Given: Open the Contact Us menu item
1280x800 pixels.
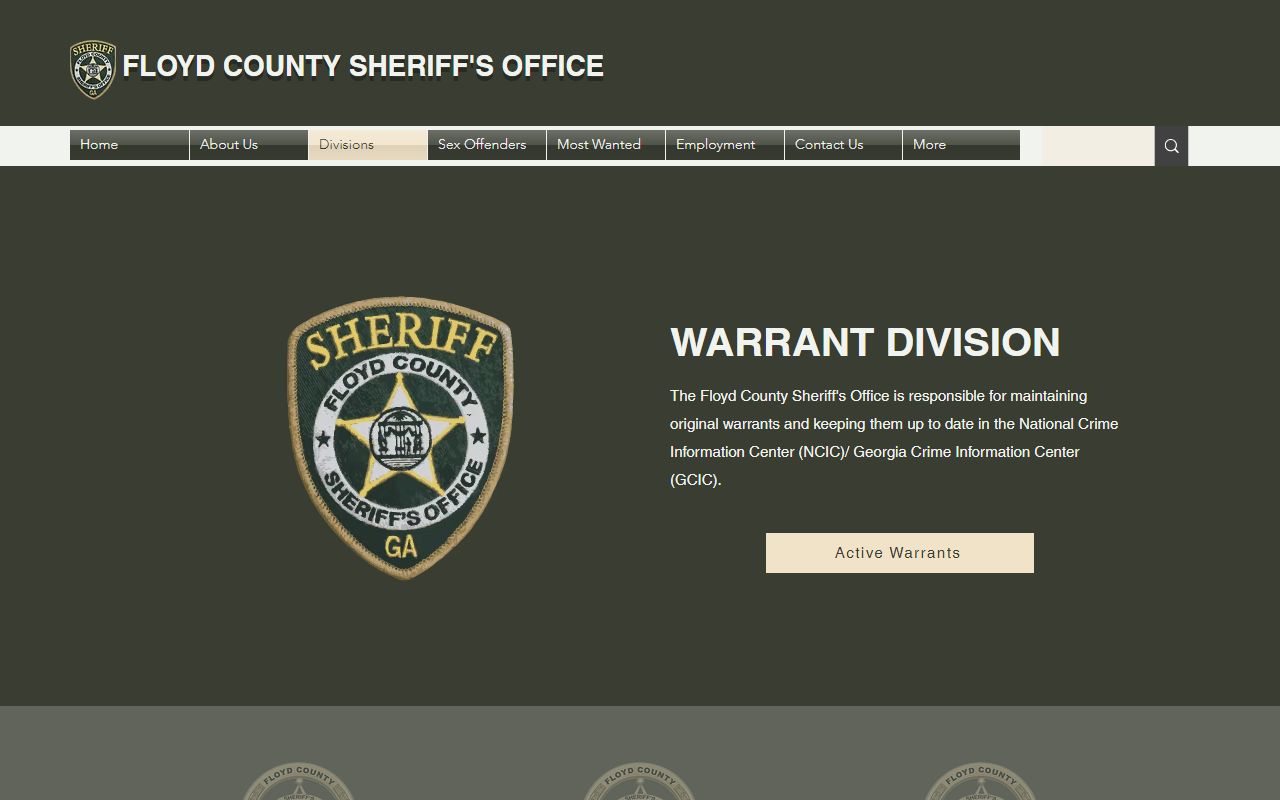Looking at the screenshot, I should 843,145.
